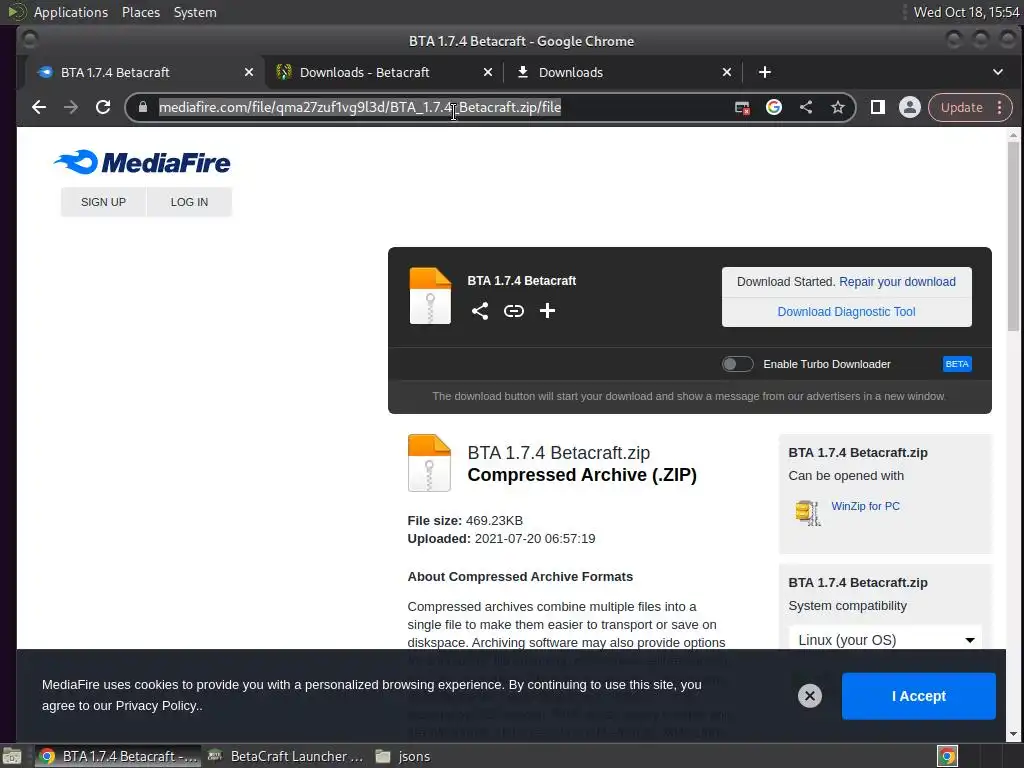The width and height of the screenshot is (1024, 768).
Task: Switch to the Chrome Downloads tab
Action: coord(623,72)
